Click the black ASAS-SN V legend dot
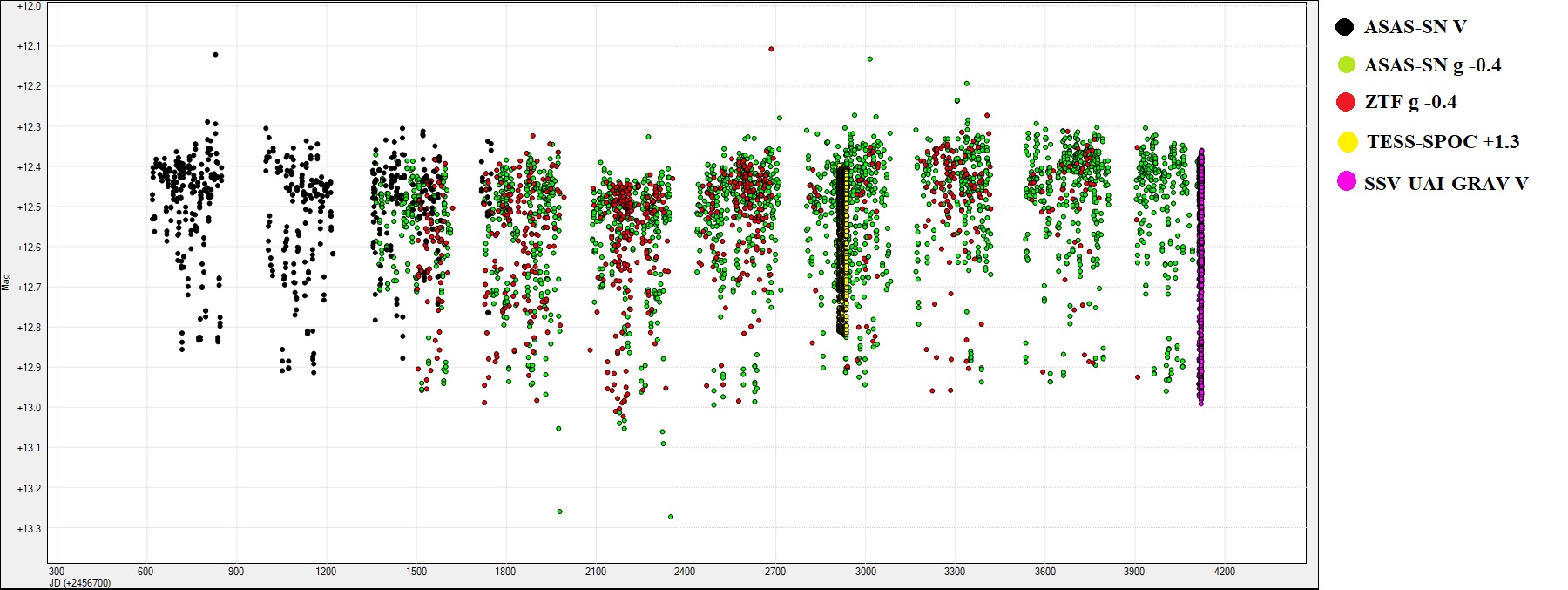Image resolution: width=1568 pixels, height=590 pixels. (1344, 27)
